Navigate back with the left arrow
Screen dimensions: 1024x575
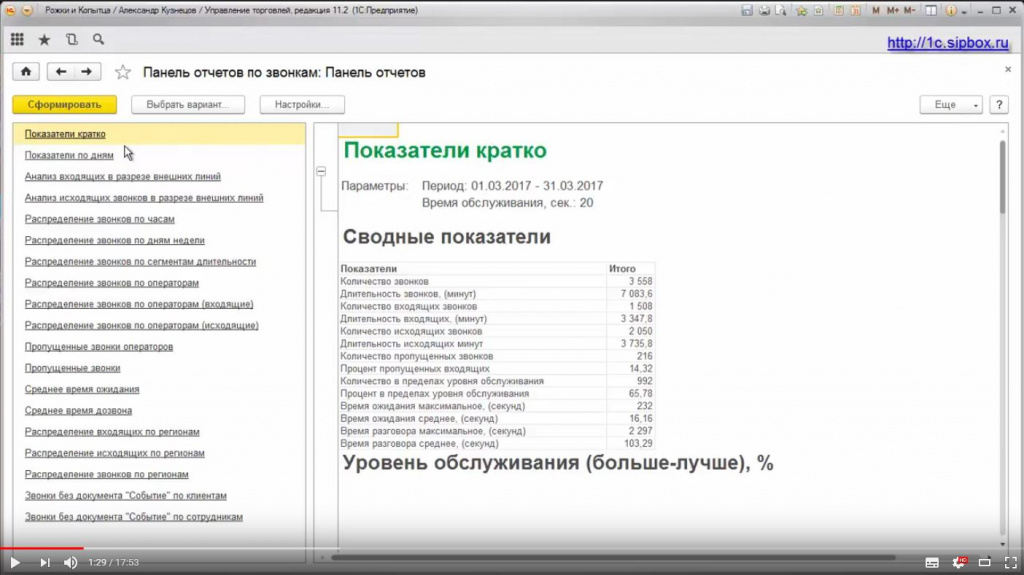coord(62,72)
